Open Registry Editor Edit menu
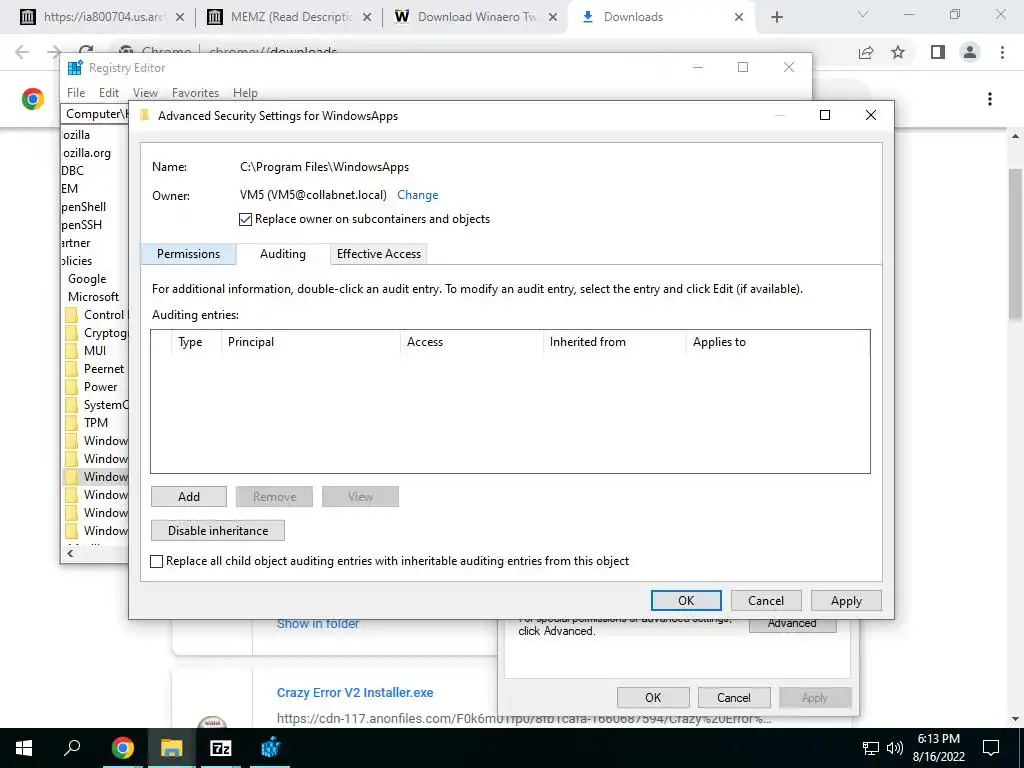Image resolution: width=1024 pixels, height=768 pixels. point(108,93)
